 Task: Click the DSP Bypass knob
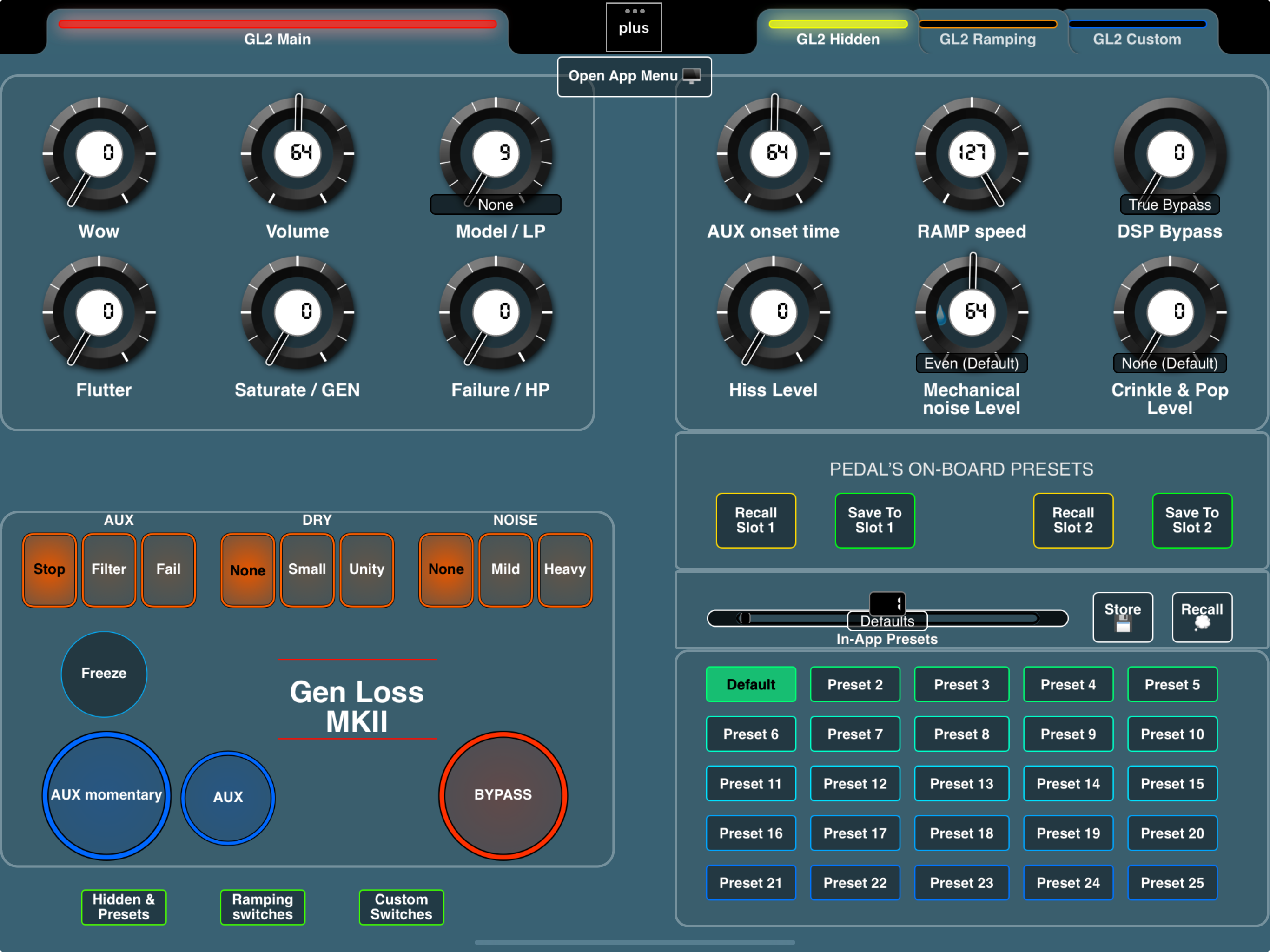click(1170, 153)
